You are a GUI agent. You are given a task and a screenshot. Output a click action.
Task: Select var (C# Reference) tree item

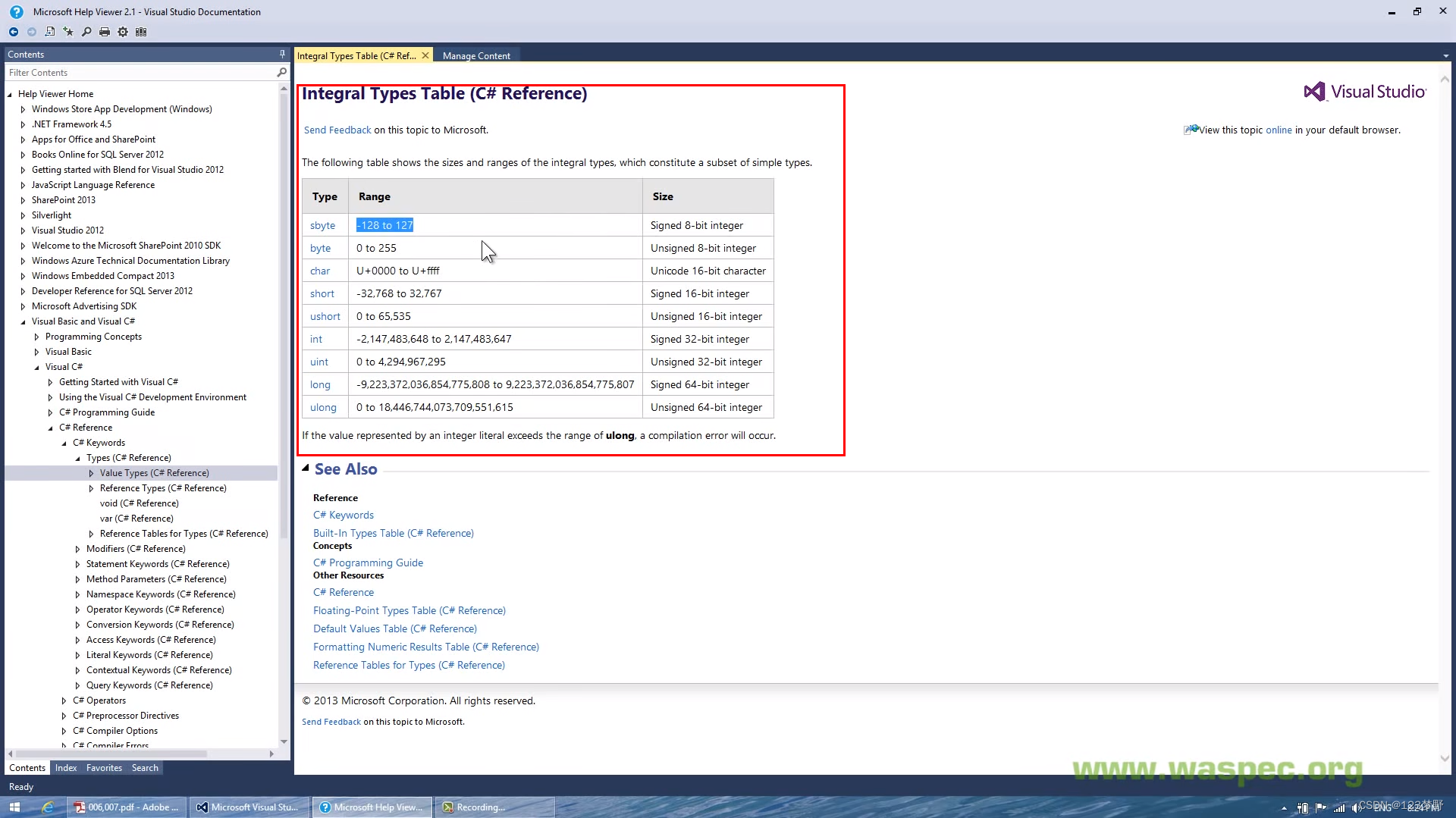[136, 519]
